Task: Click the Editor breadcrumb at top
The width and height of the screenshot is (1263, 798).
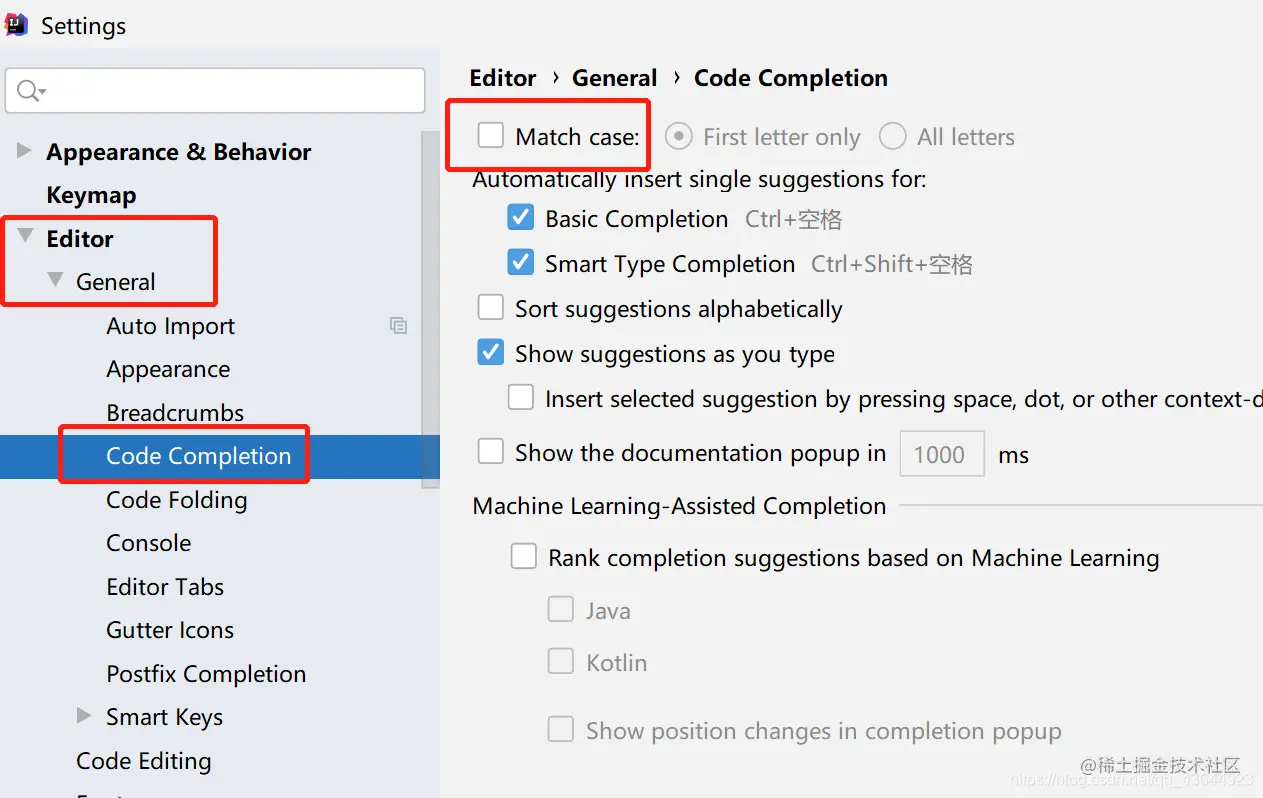Action: (503, 78)
